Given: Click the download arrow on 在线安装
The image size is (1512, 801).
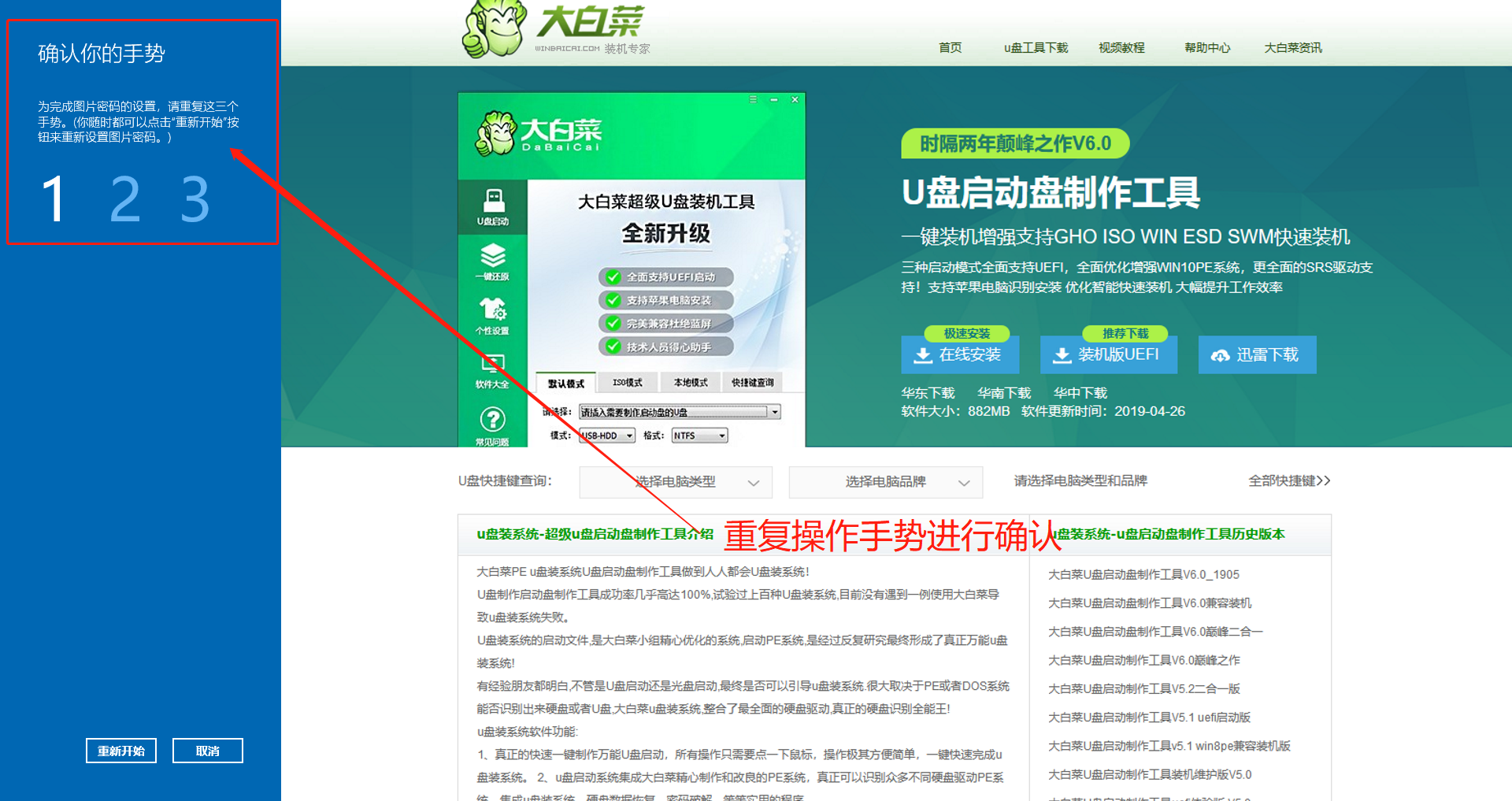Looking at the screenshot, I should point(921,355).
